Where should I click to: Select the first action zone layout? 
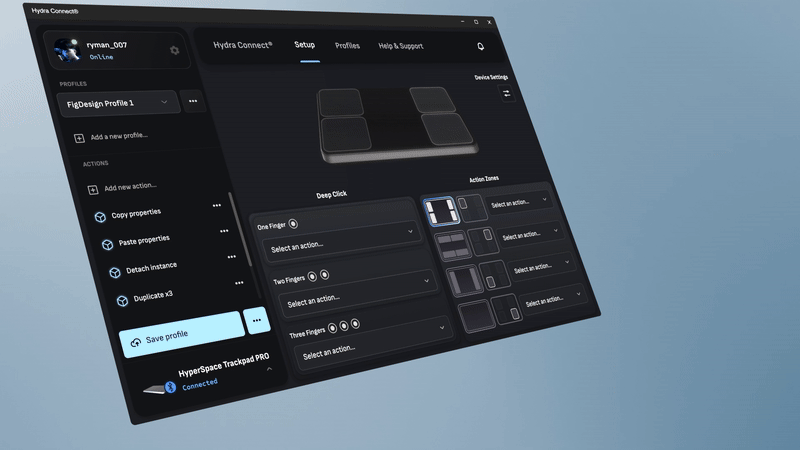pyautogui.click(x=440, y=211)
